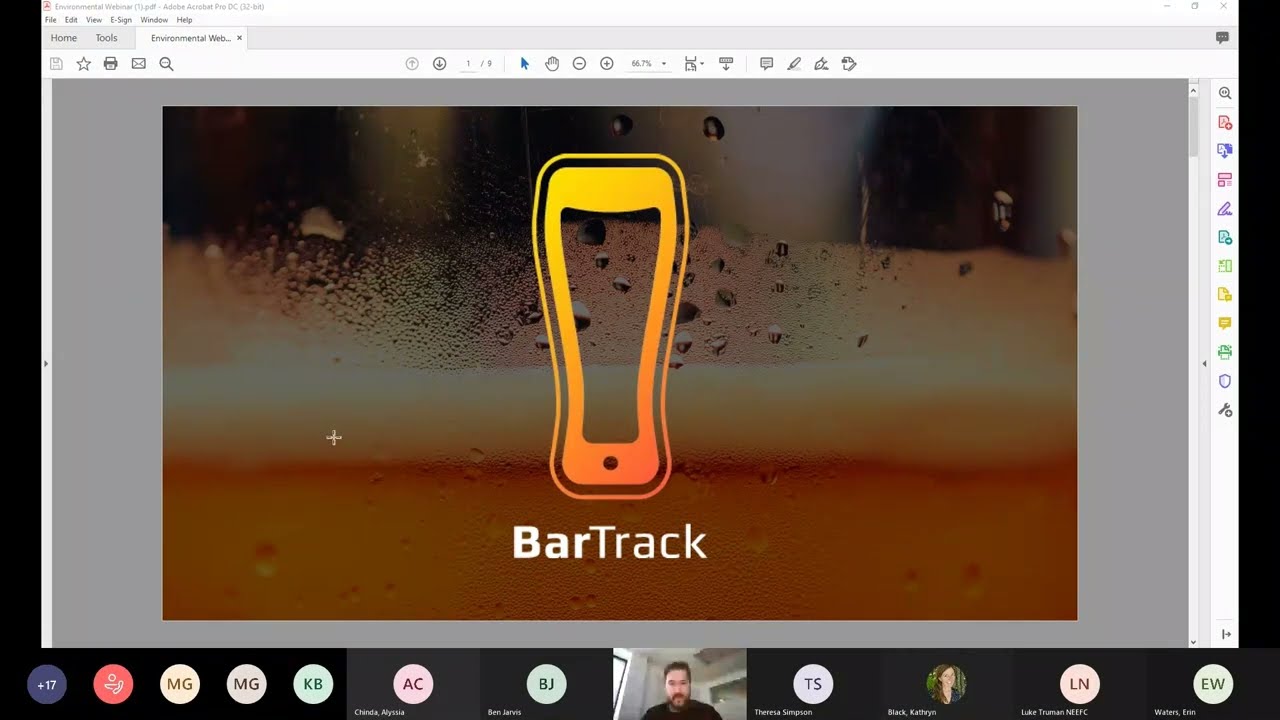Expand the left navigation pane arrow
Screen dimensions: 1280x720
point(46,364)
